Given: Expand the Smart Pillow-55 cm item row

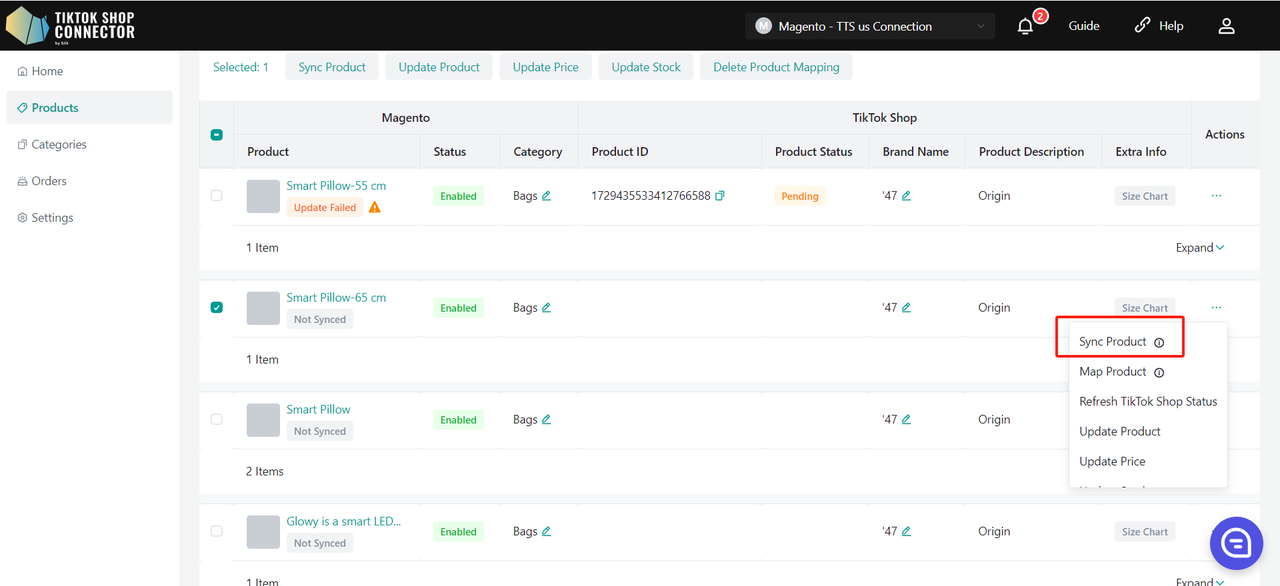Looking at the screenshot, I should [1199, 248].
